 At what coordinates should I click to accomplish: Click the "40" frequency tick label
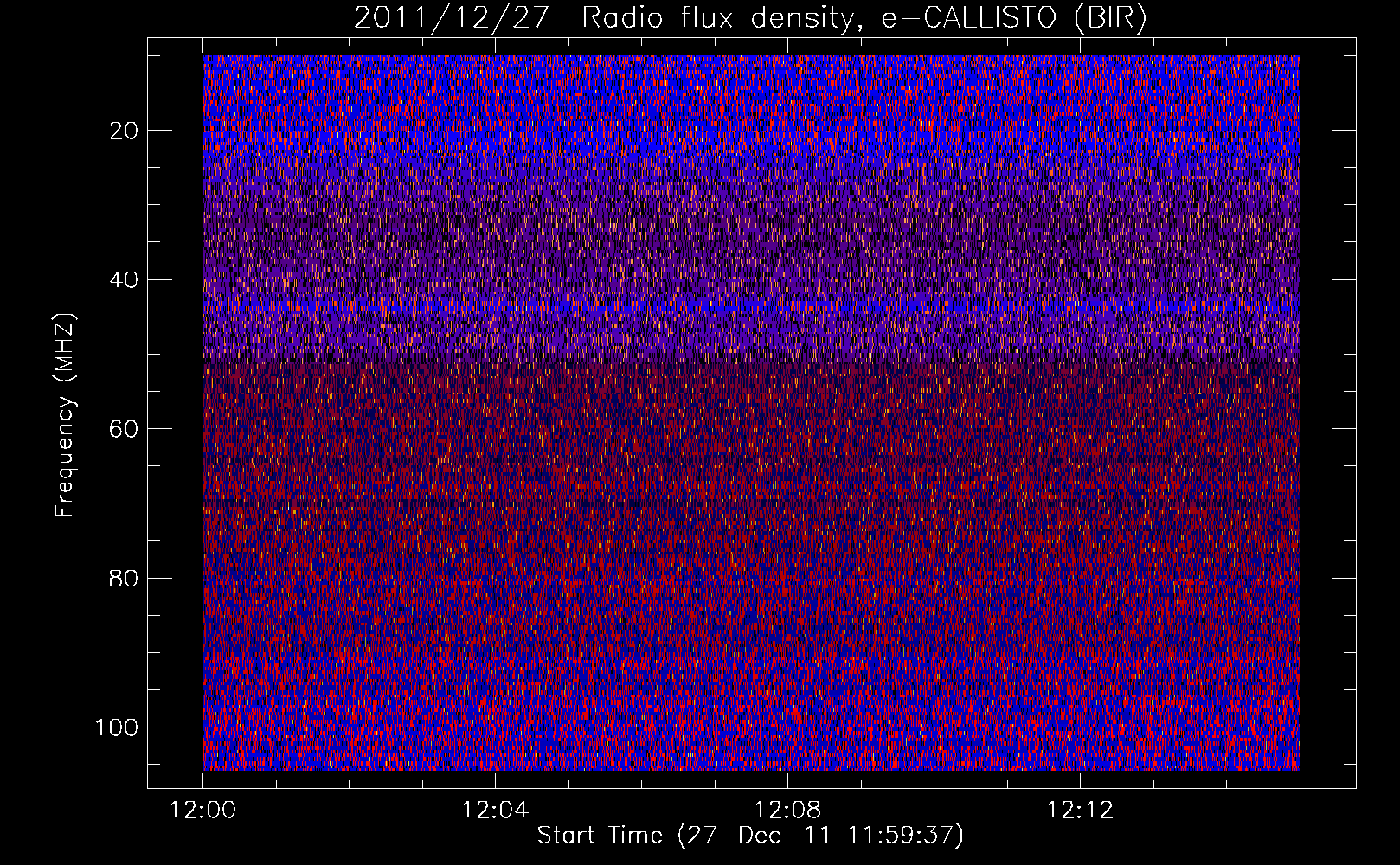[125, 280]
